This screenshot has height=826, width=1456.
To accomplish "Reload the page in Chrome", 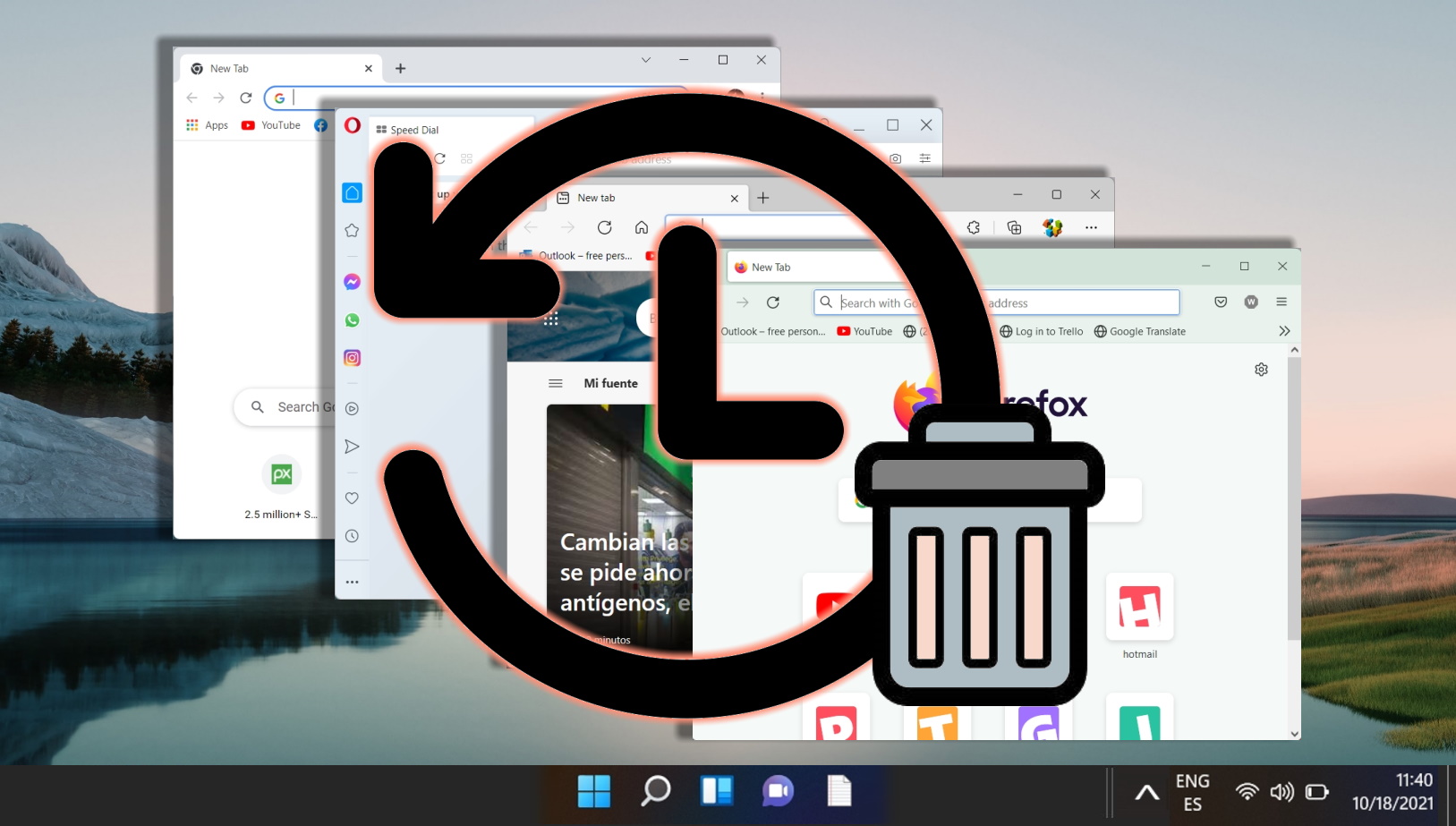I will pyautogui.click(x=246, y=98).
